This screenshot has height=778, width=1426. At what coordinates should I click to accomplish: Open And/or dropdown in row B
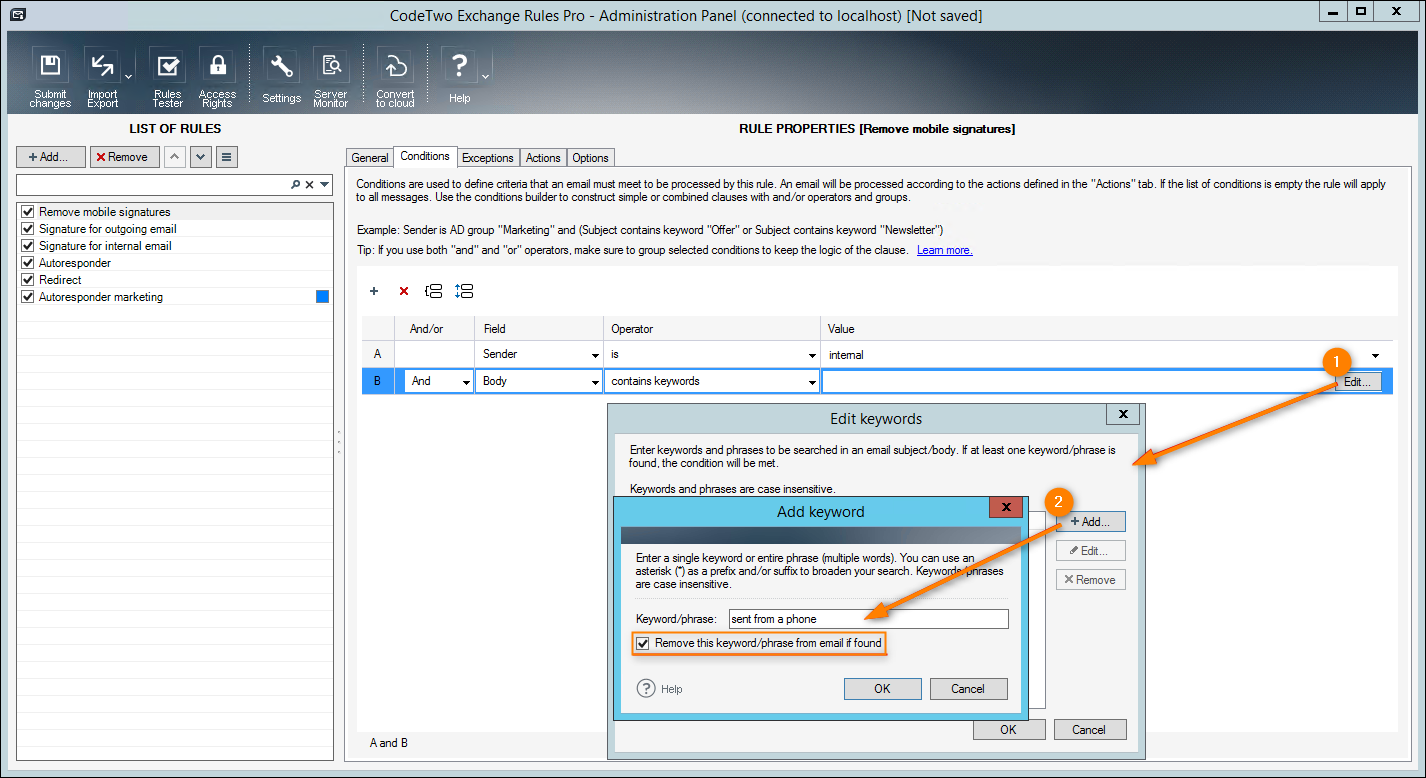[466, 382]
